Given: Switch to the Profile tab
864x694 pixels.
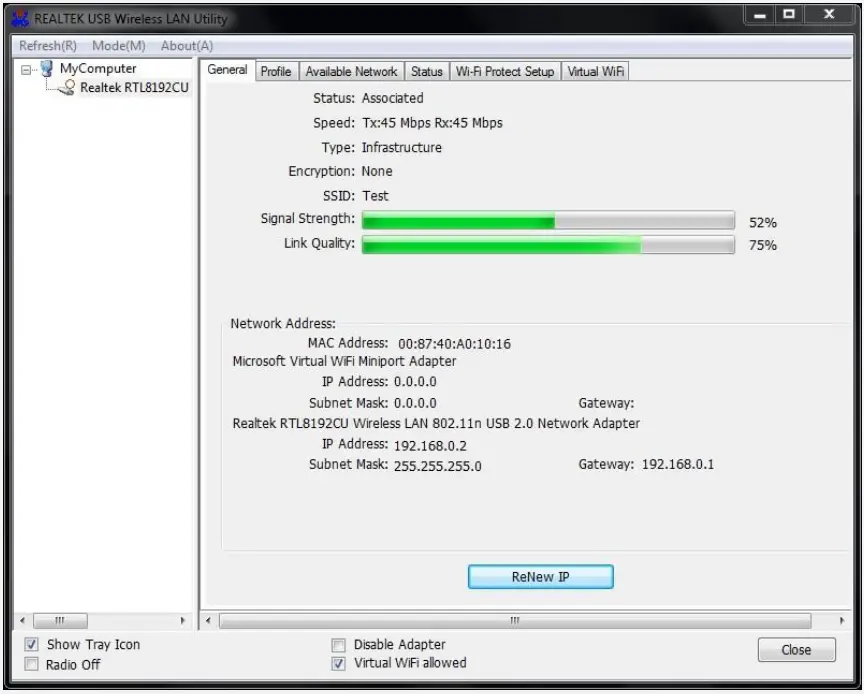Looking at the screenshot, I should (276, 71).
